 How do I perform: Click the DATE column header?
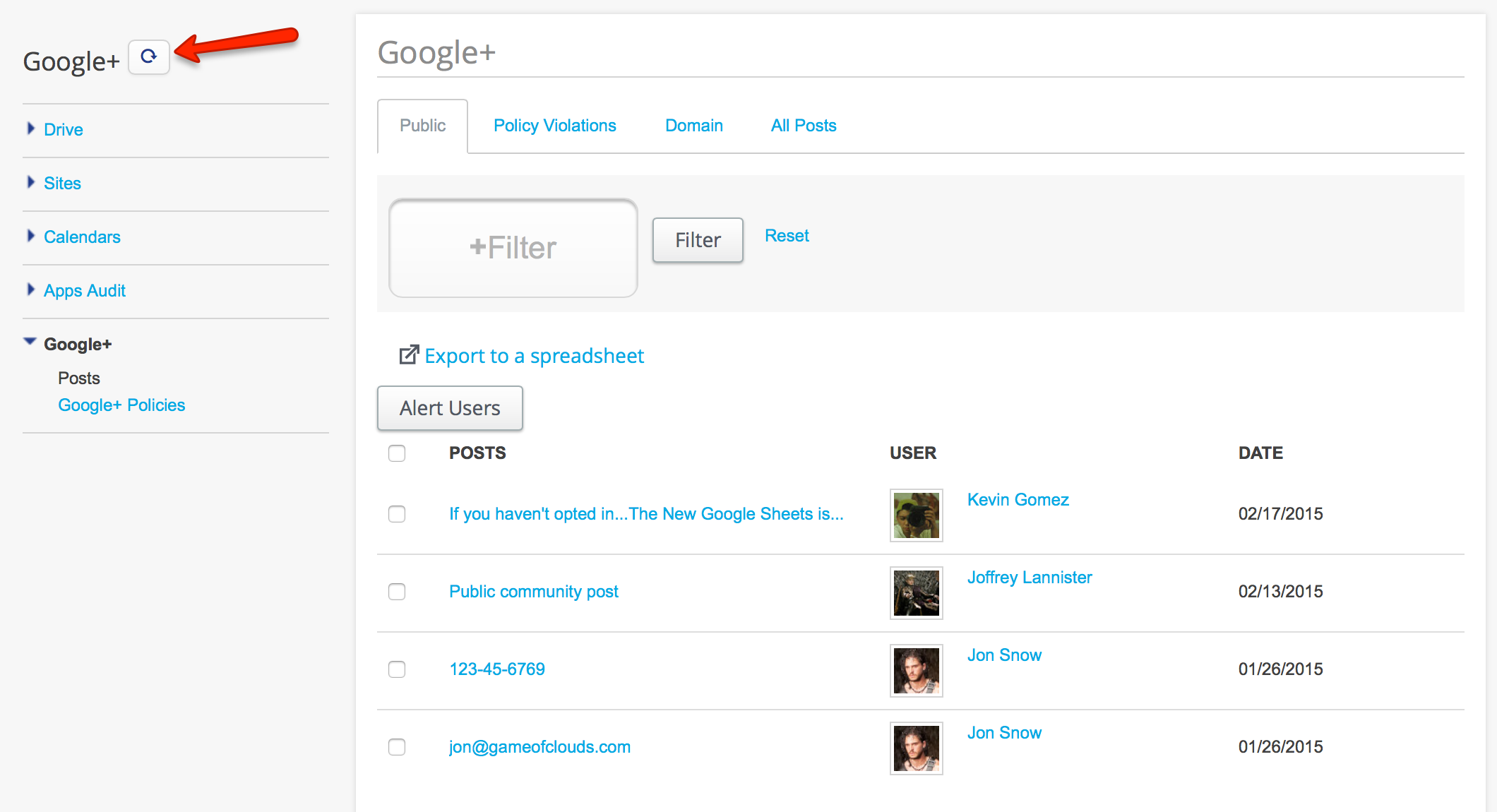coord(1260,453)
